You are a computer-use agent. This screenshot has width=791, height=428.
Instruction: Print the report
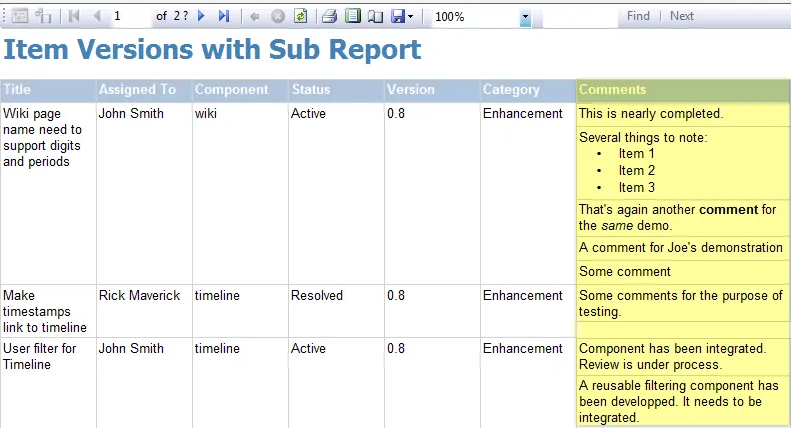click(x=329, y=16)
